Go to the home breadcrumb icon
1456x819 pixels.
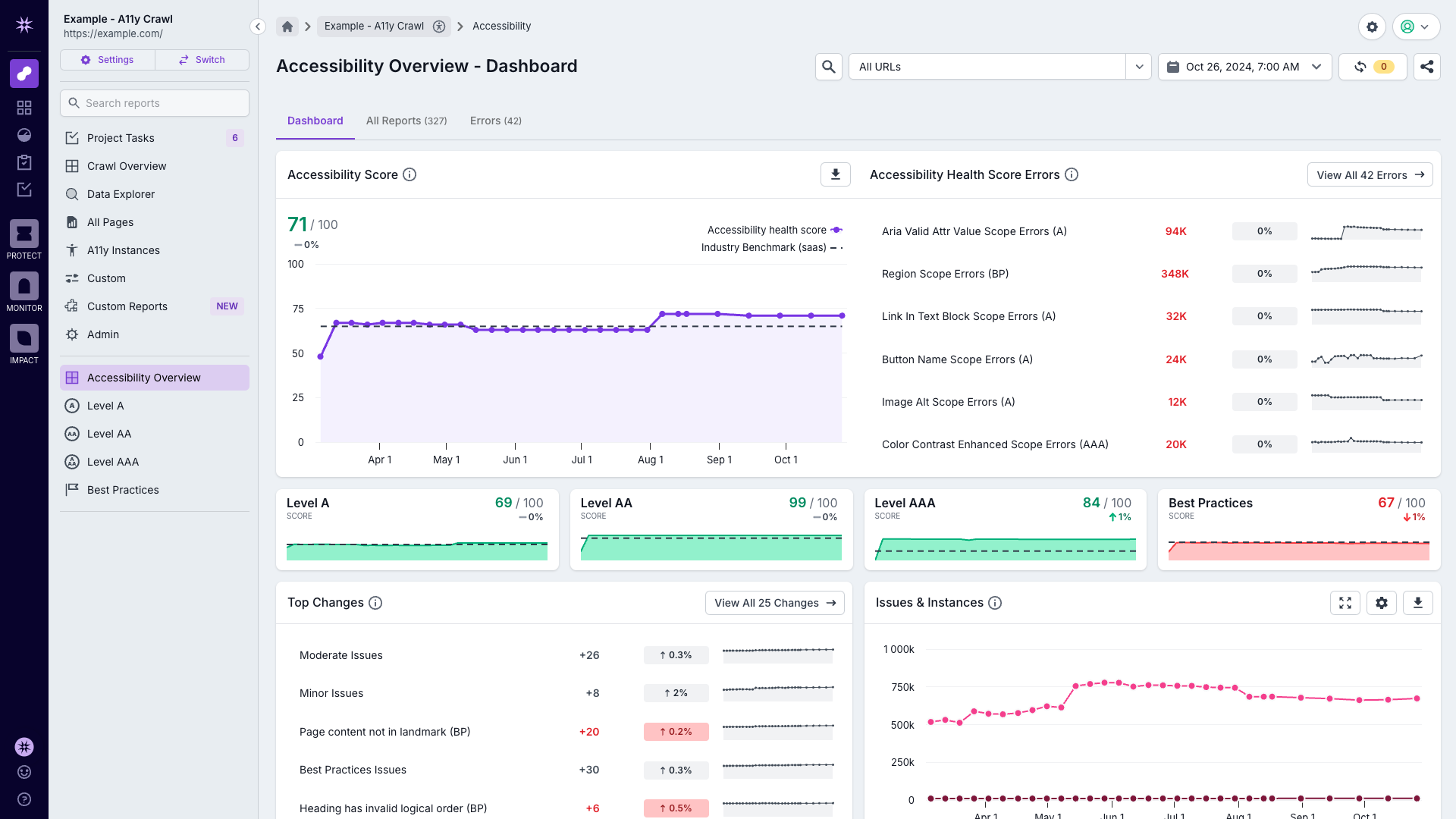pyautogui.click(x=287, y=27)
